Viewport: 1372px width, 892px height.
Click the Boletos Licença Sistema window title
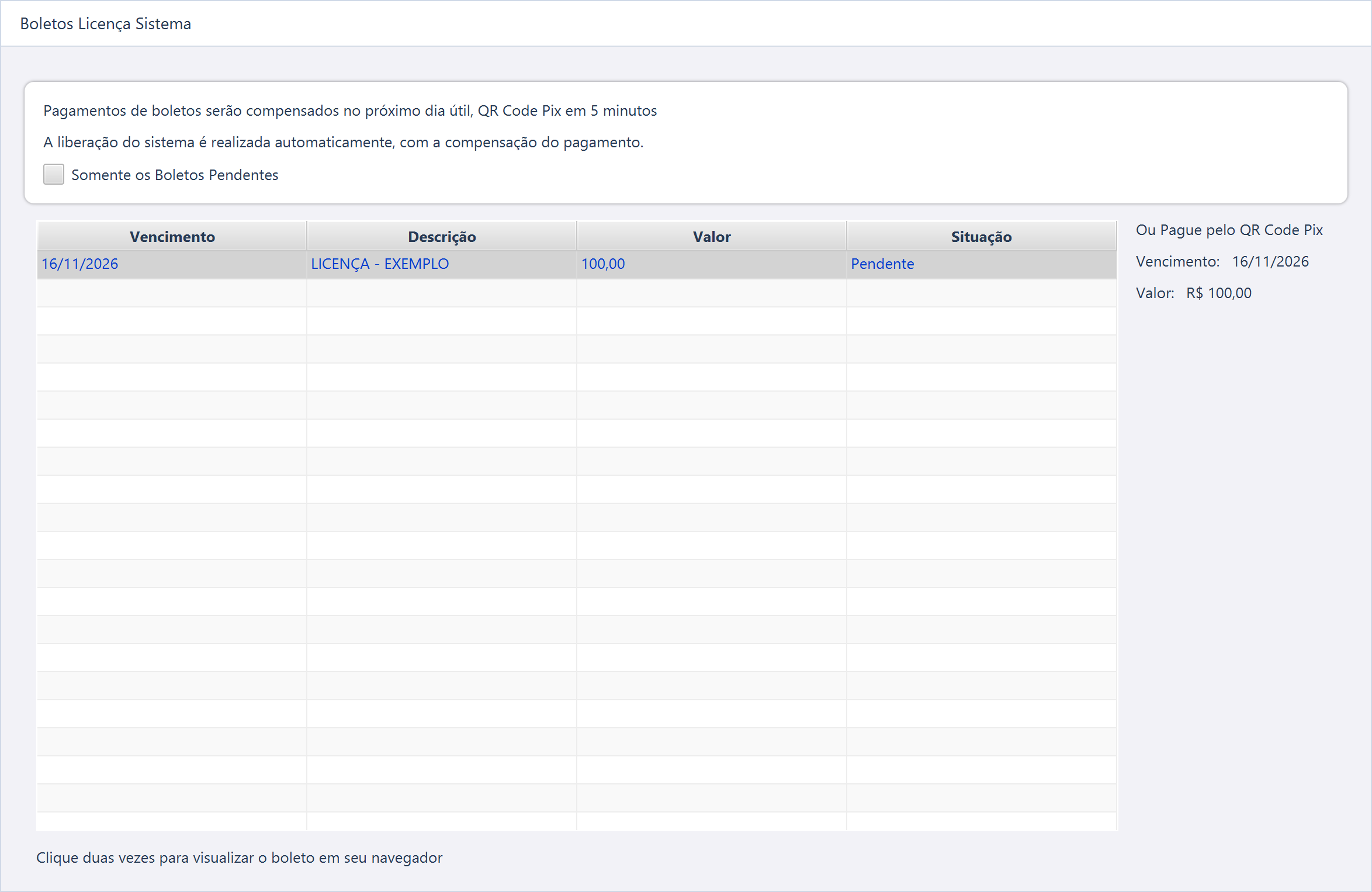pyautogui.click(x=106, y=24)
